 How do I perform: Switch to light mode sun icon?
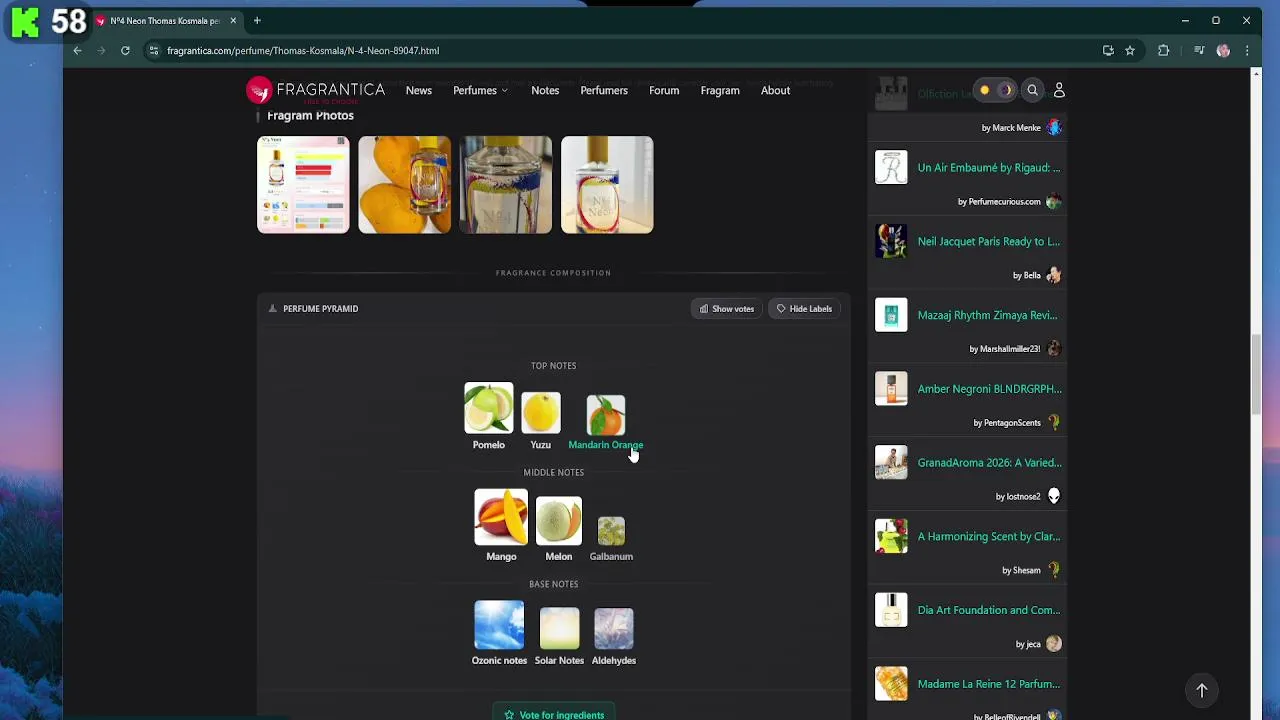point(984,90)
